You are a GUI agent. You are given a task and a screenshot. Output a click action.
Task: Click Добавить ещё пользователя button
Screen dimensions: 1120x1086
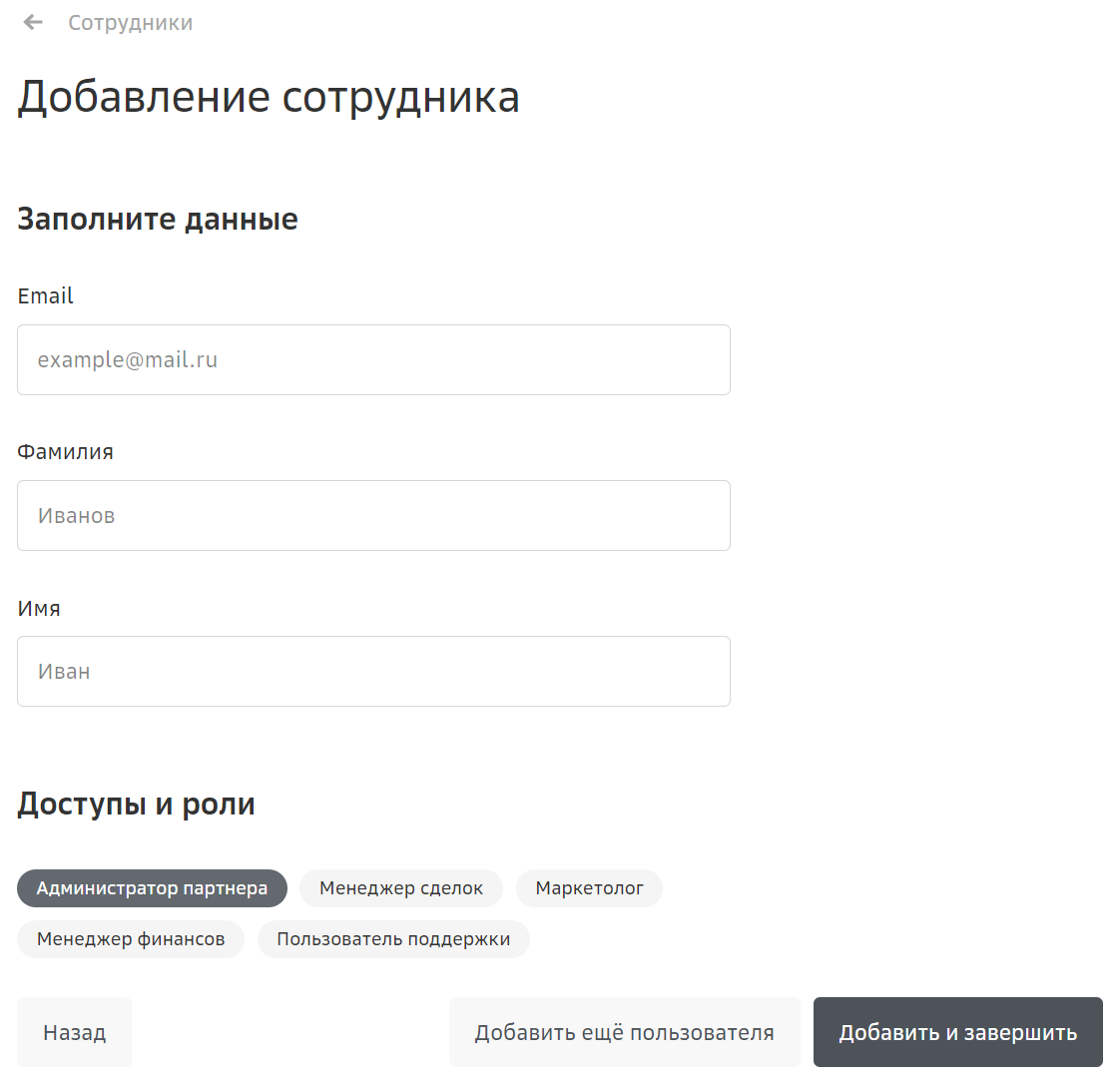click(x=624, y=1032)
